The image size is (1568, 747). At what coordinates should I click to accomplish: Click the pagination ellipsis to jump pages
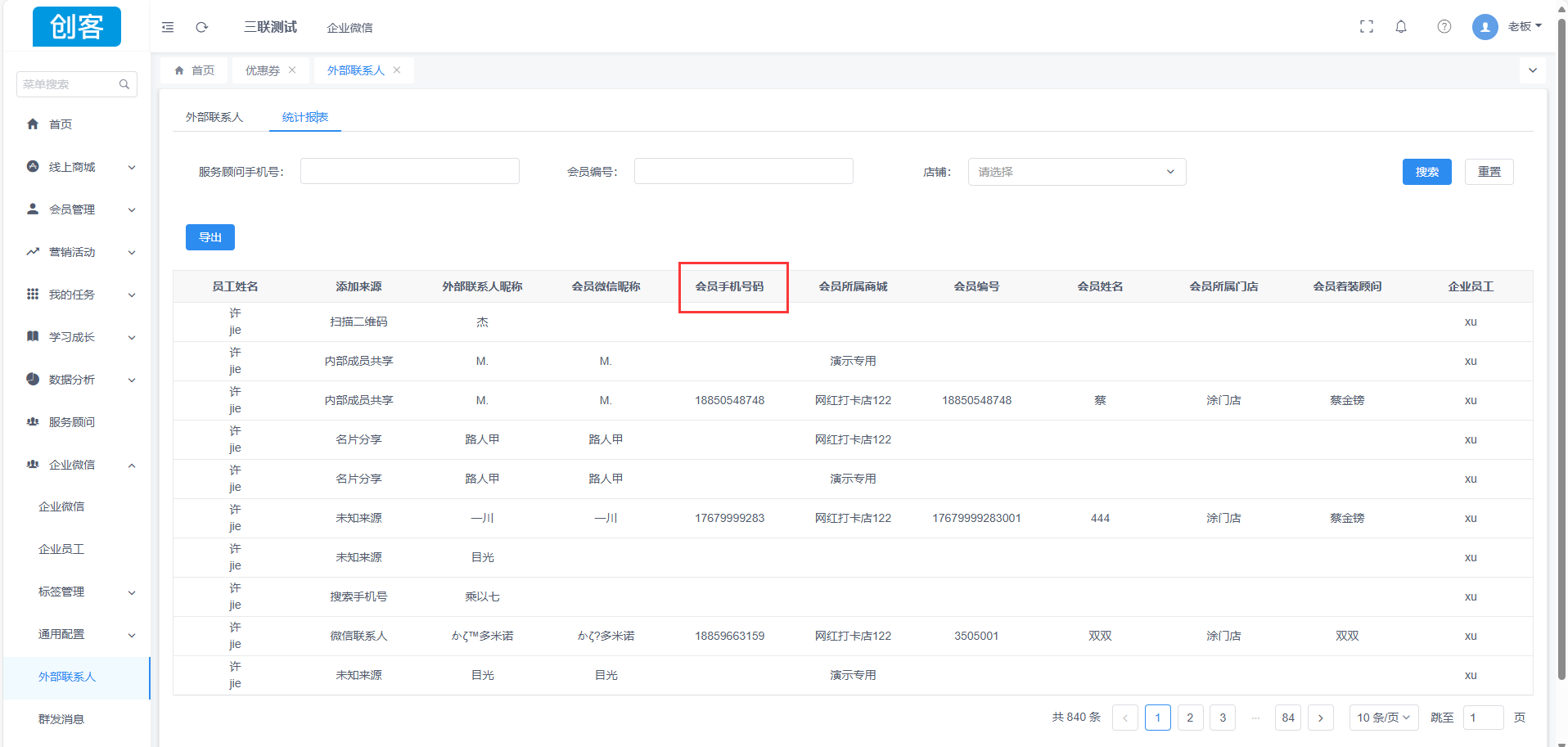[1255, 718]
